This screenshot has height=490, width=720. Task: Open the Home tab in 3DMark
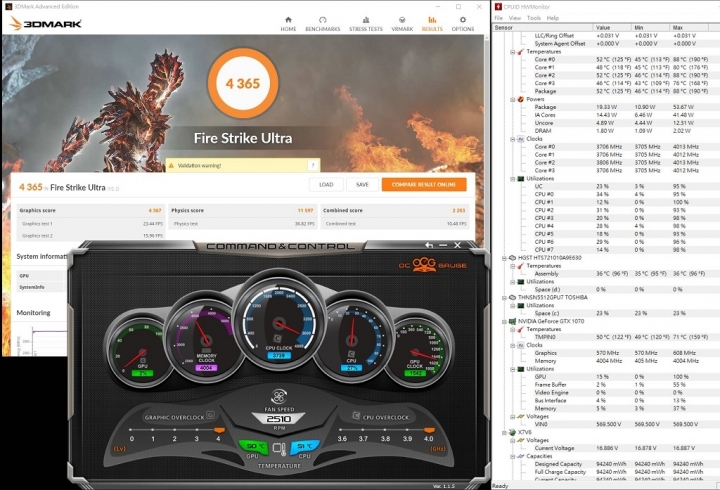click(x=288, y=24)
